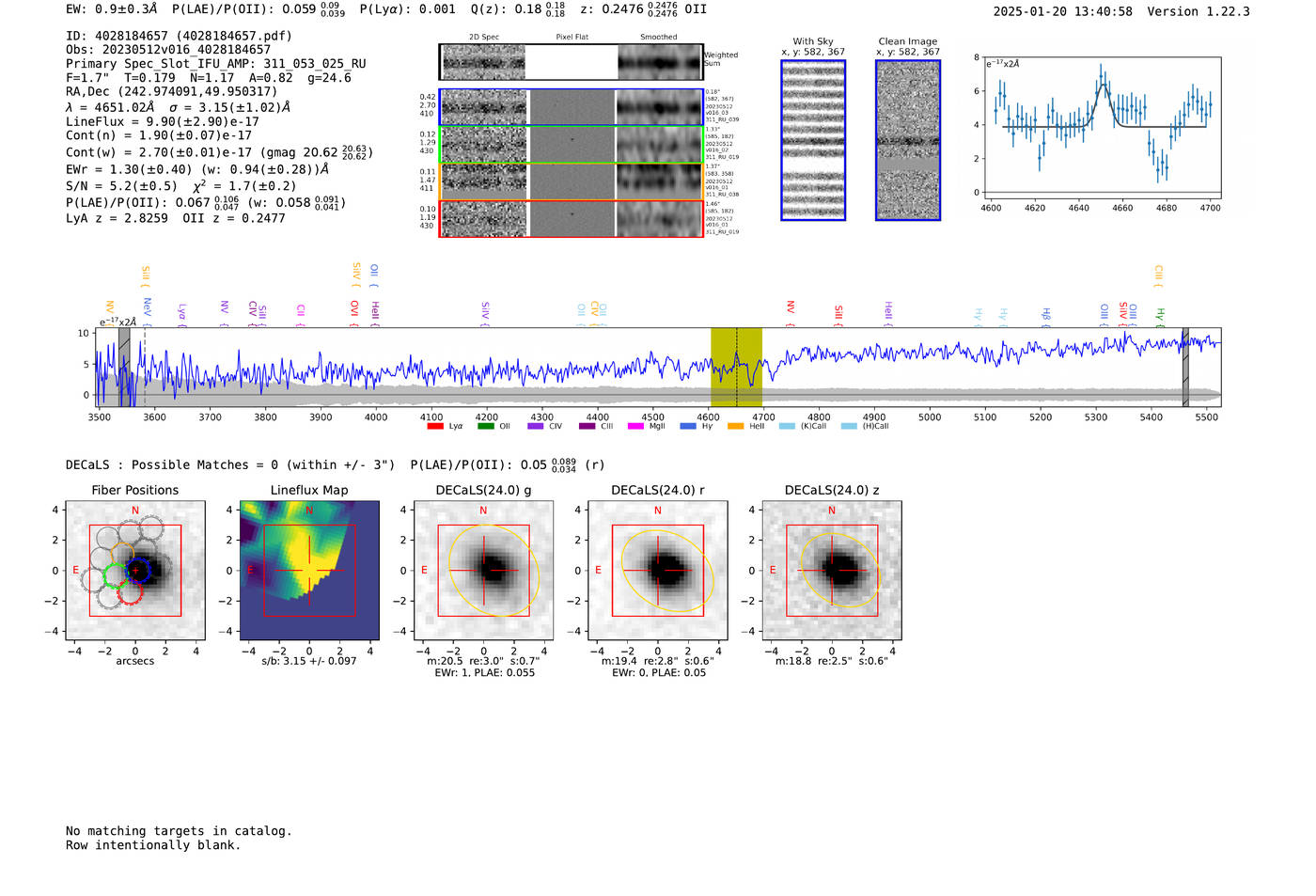Click the orange HeII legend swatch
The width and height of the screenshot is (1316, 896).
point(735,426)
